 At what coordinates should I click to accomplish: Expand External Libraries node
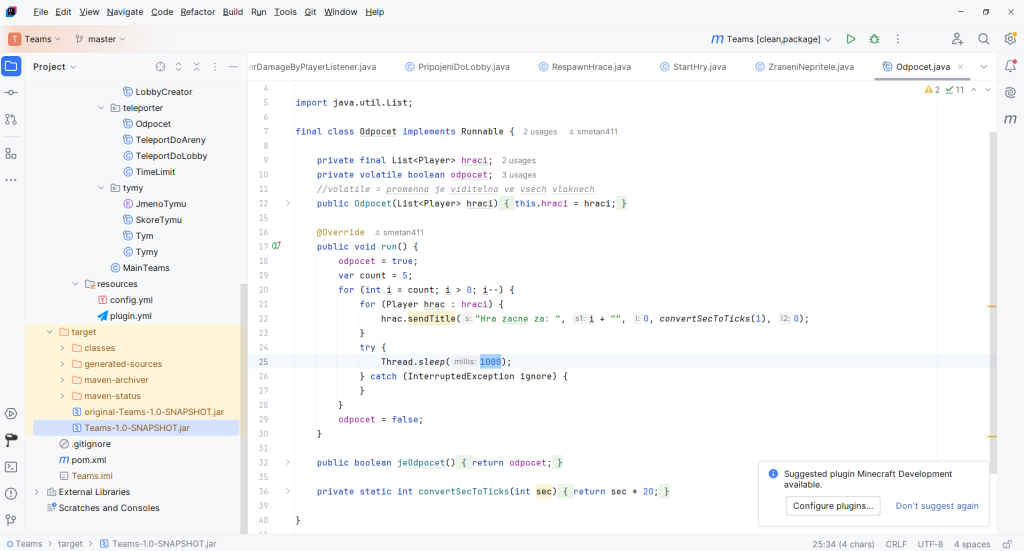(x=37, y=492)
